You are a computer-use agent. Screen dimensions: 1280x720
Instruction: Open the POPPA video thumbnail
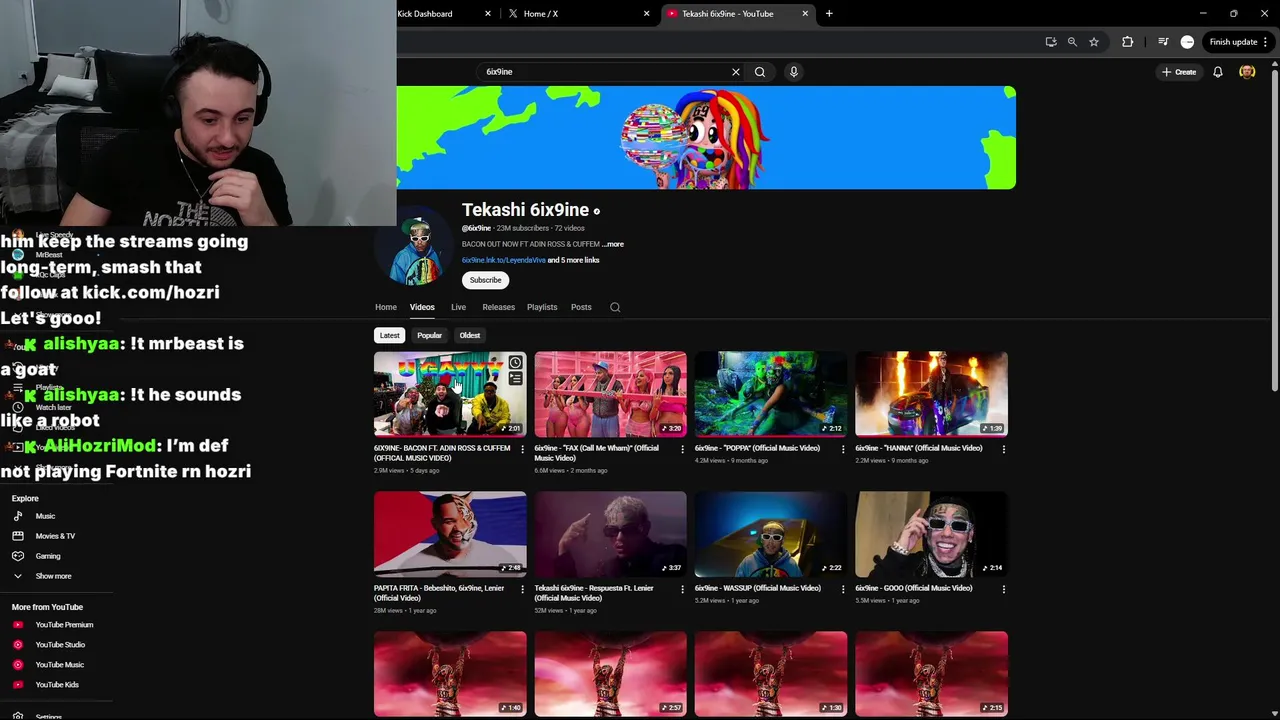pos(771,394)
